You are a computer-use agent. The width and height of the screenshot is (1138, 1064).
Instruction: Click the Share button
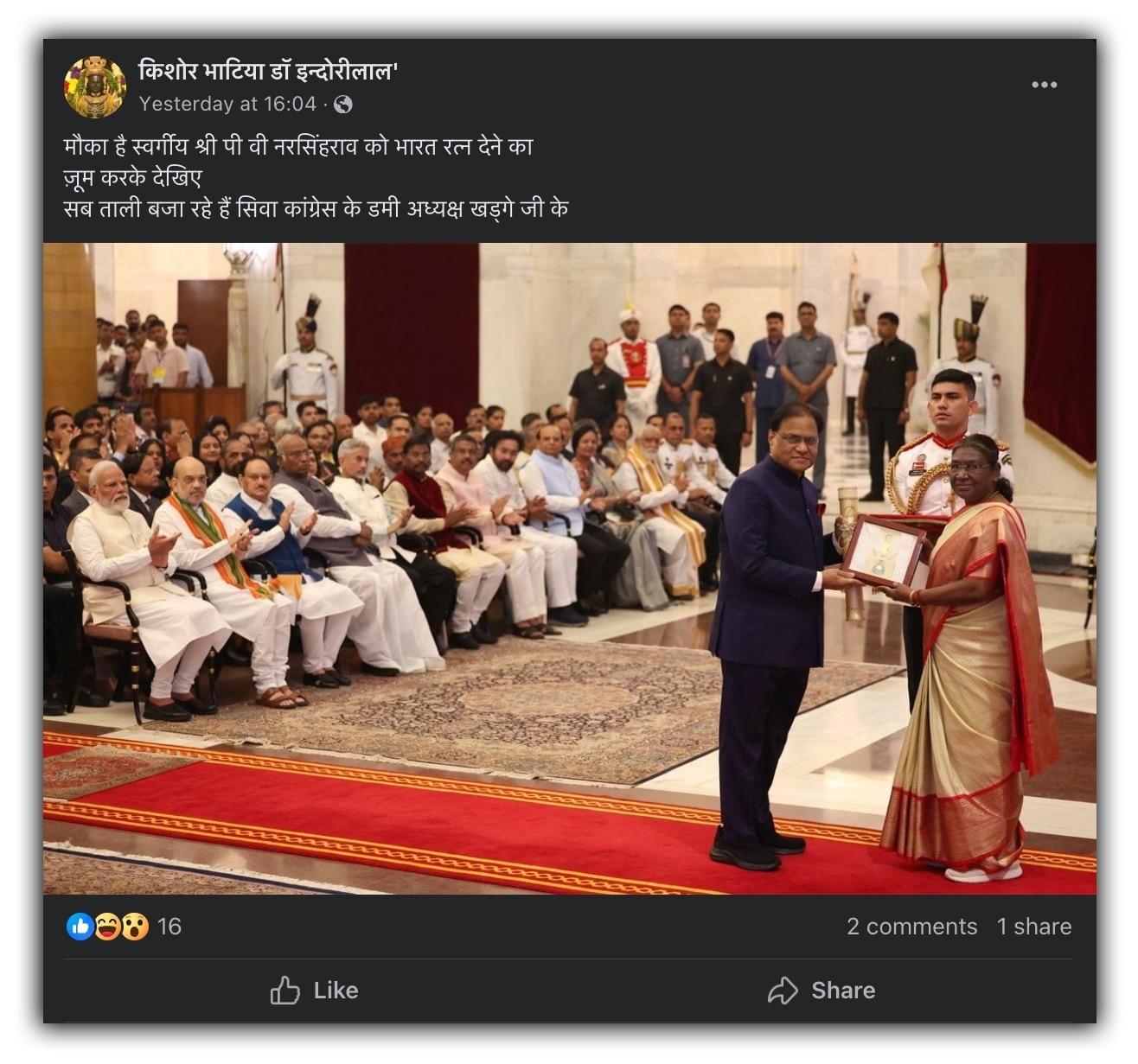point(822,991)
